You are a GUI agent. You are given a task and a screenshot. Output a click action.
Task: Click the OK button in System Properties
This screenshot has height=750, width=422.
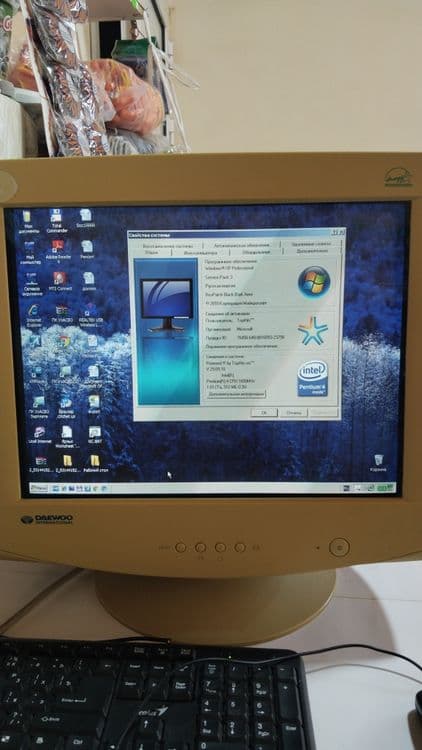pyautogui.click(x=264, y=412)
